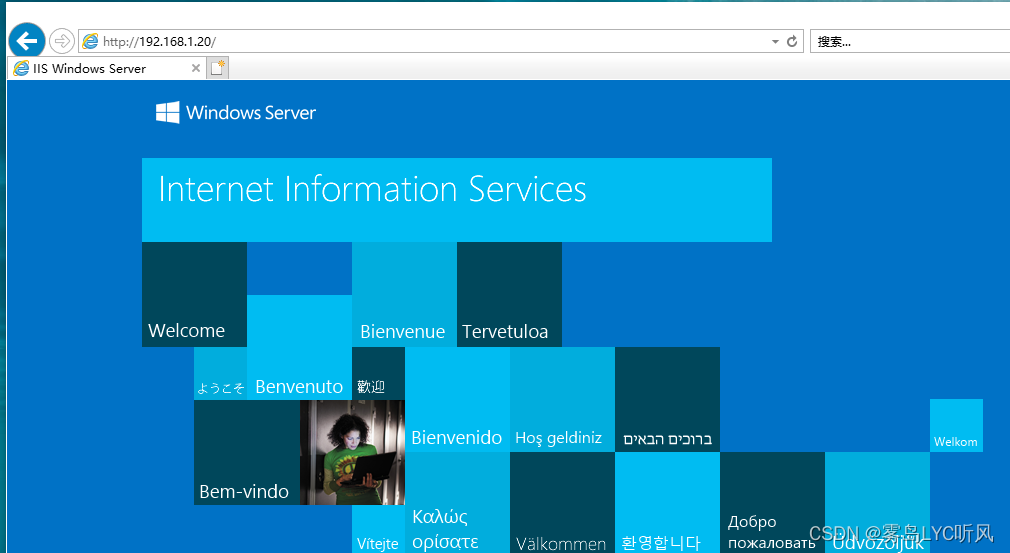This screenshot has height=553, width=1010.
Task: Select the Benvenuto tile
Action: coord(300,348)
